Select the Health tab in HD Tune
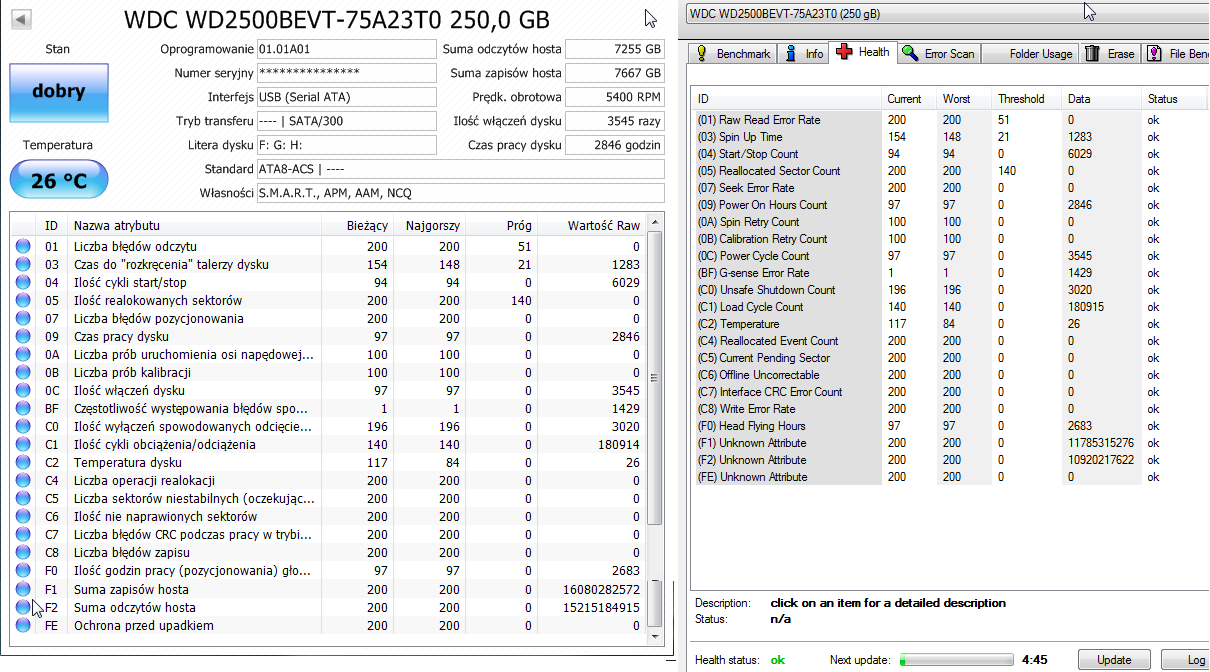The image size is (1210, 672). [863, 52]
